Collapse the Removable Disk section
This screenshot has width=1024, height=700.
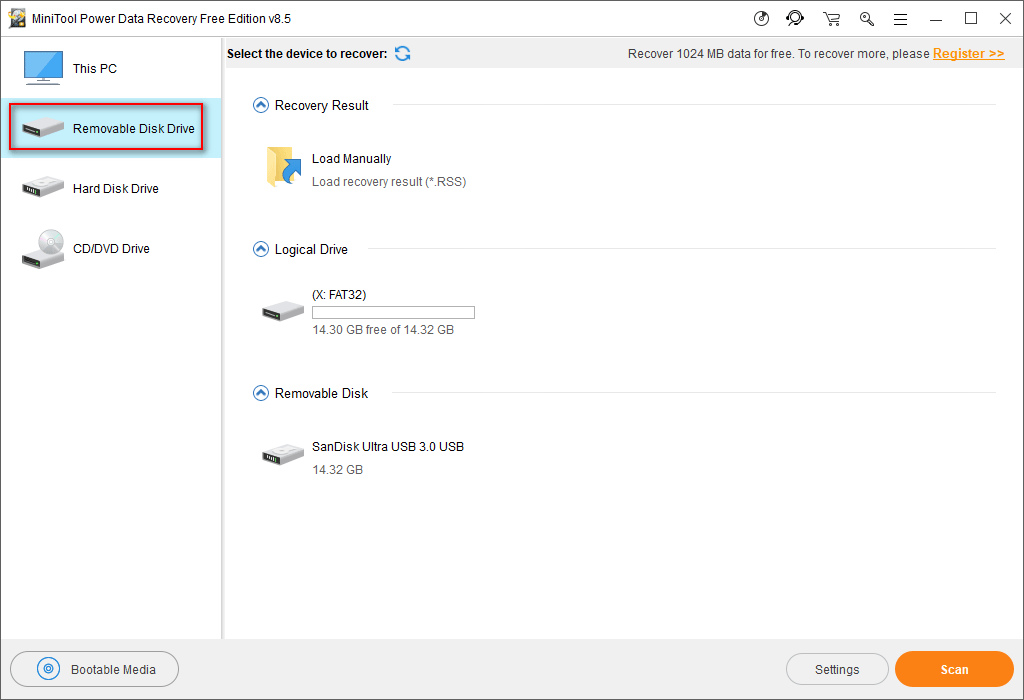(x=261, y=393)
